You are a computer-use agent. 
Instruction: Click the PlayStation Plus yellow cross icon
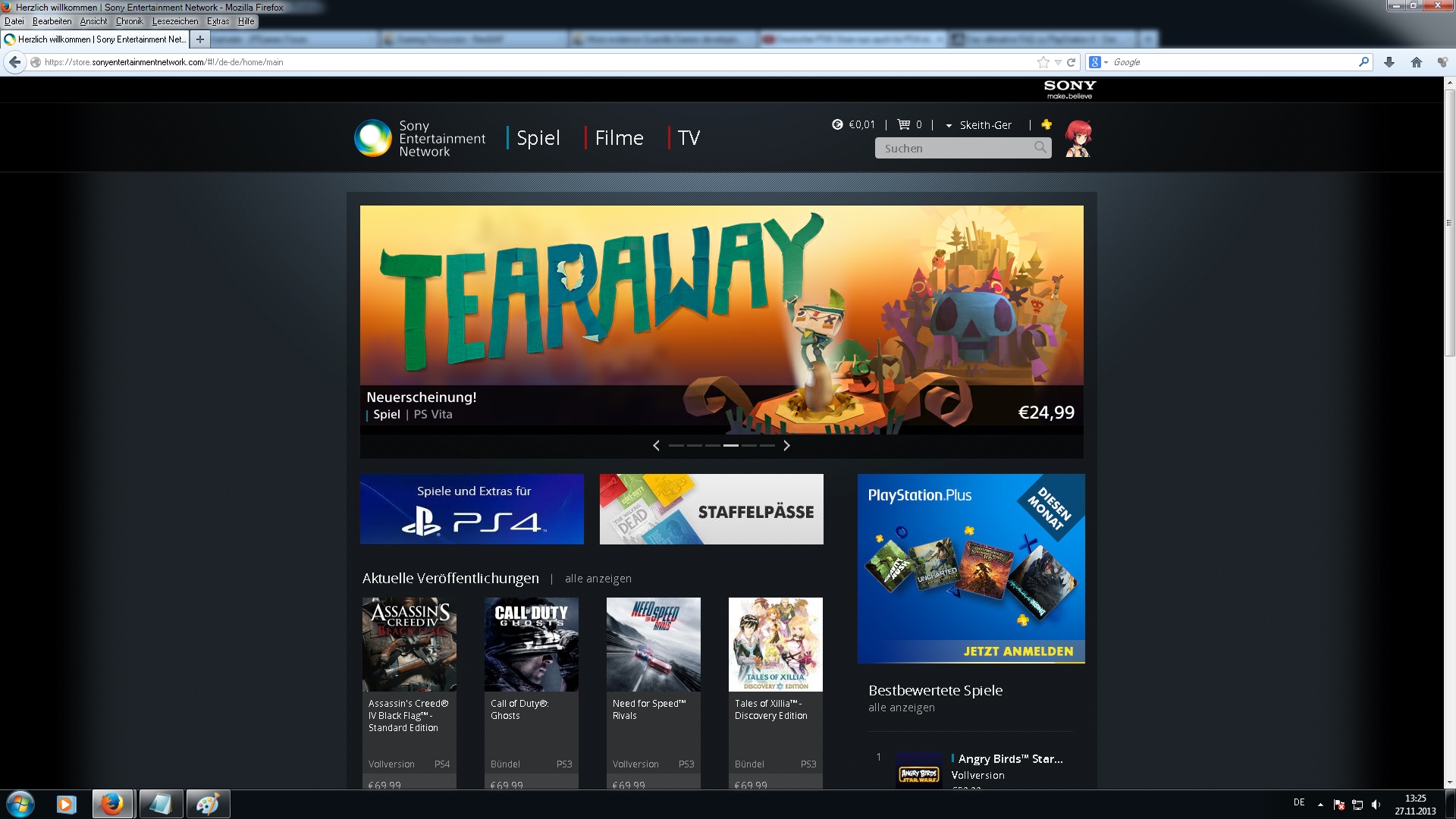click(1046, 124)
